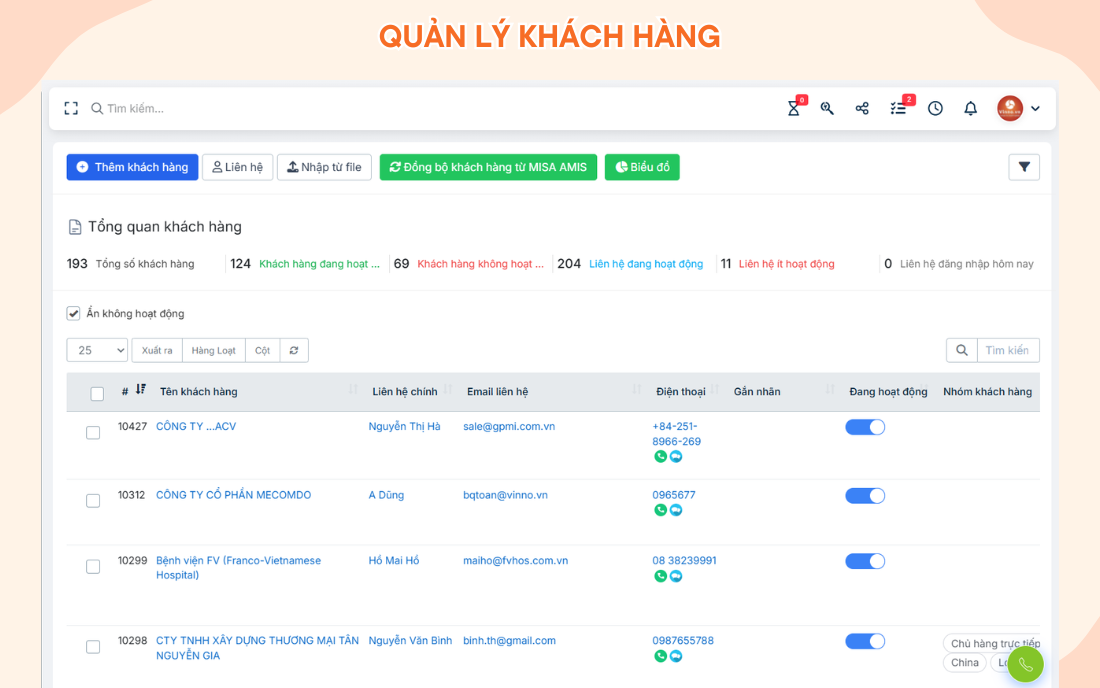Image resolution: width=1100 pixels, height=688 pixels.
Task: Switch to the Liên hệ tab
Action: (x=237, y=166)
